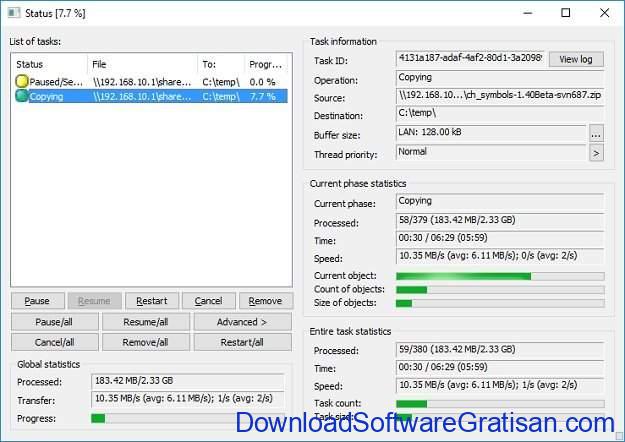Cancel the selected task
The height and width of the screenshot is (442, 625).
coord(208,301)
